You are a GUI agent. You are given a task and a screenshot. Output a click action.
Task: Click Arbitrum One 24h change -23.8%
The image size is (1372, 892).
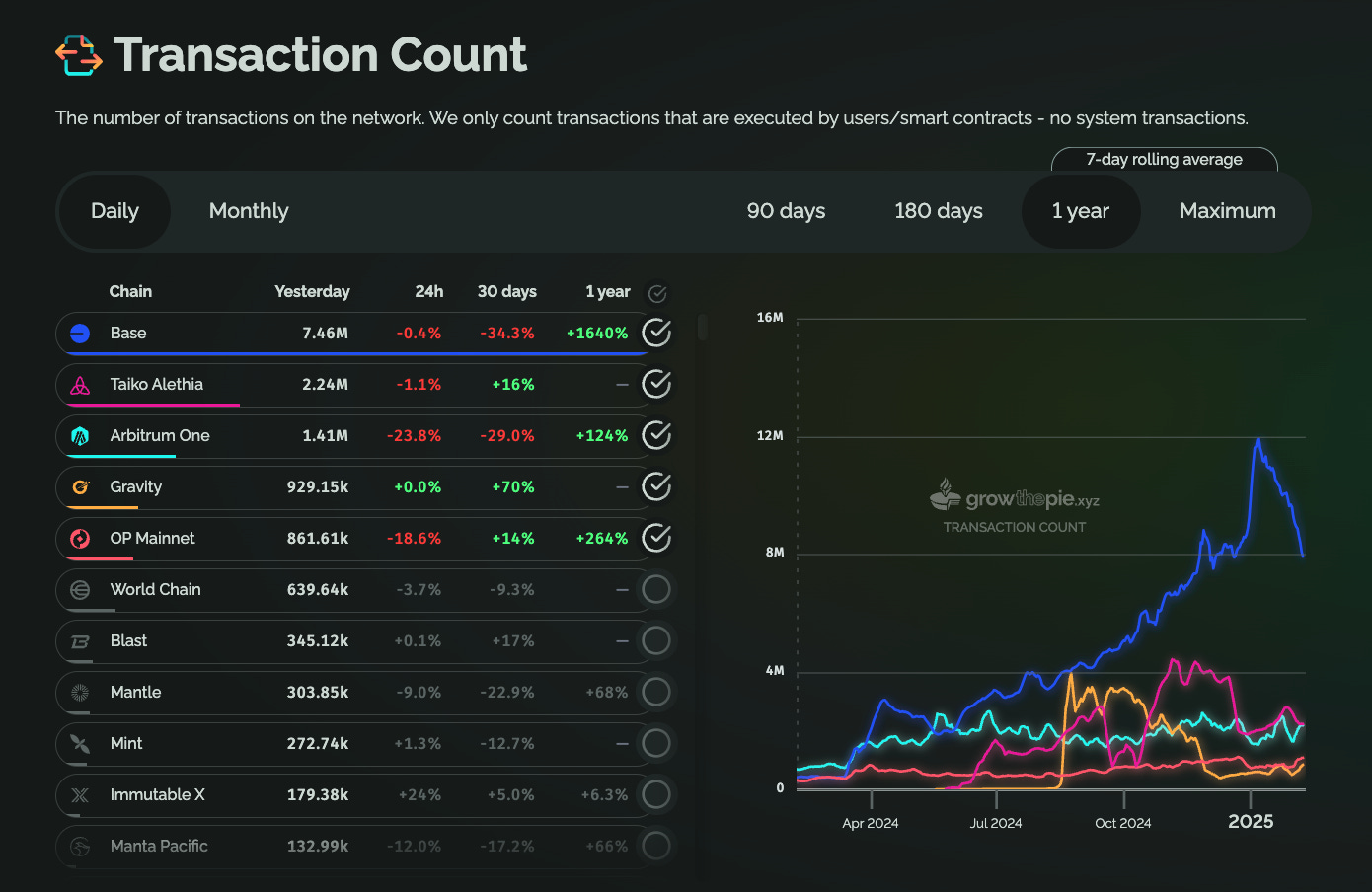coord(415,436)
